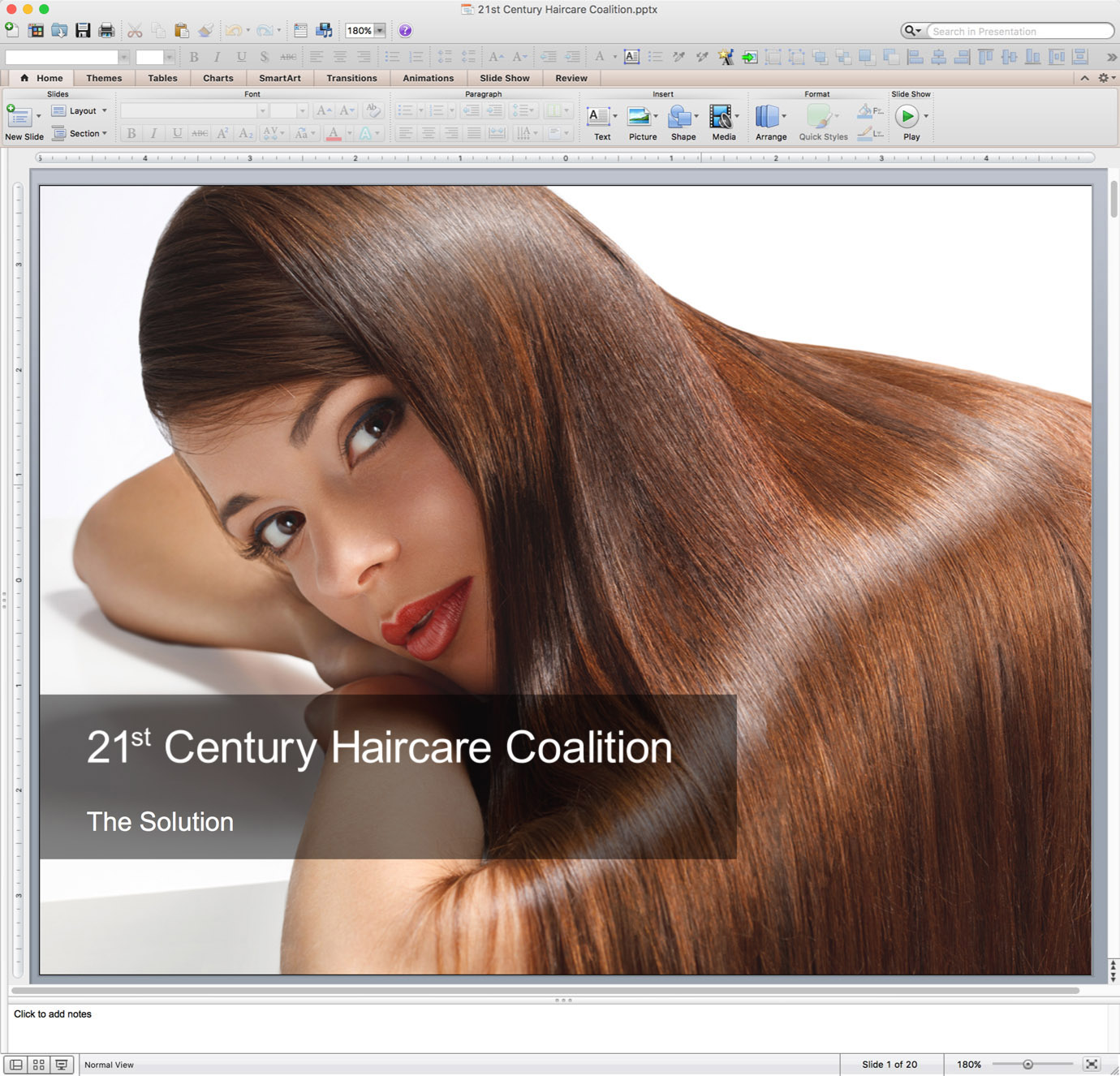Switch to presenter slideshow view button
The height and width of the screenshot is (1076, 1120).
[x=61, y=1065]
